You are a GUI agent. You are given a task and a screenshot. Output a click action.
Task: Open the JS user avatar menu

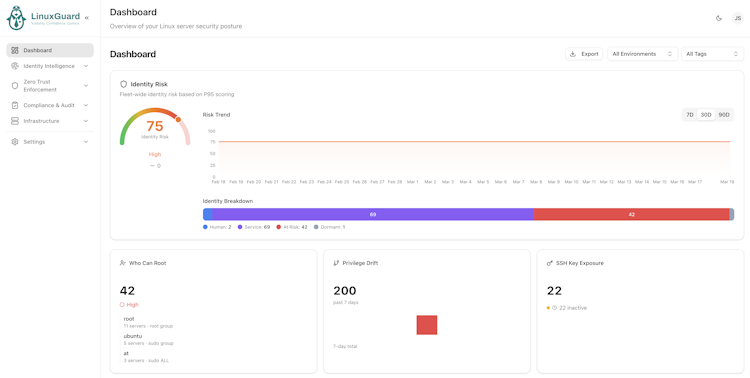pyautogui.click(x=738, y=18)
